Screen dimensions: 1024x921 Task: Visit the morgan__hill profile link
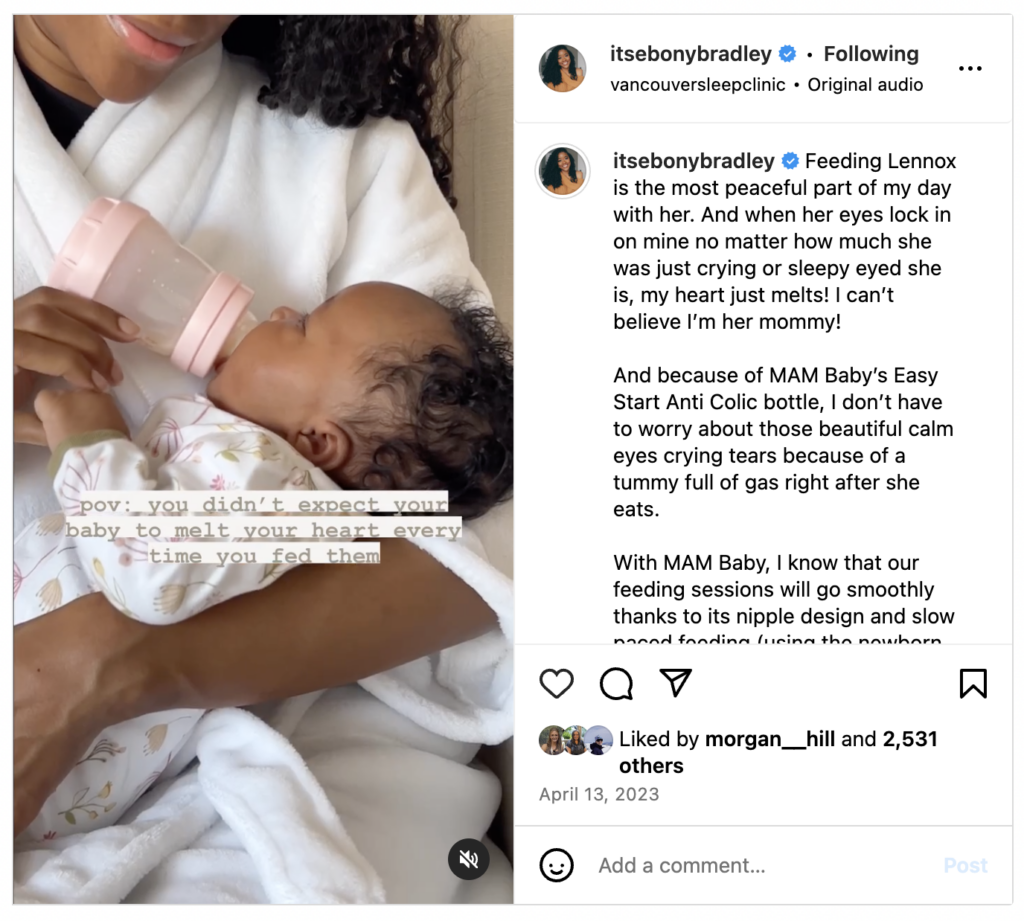(770, 739)
